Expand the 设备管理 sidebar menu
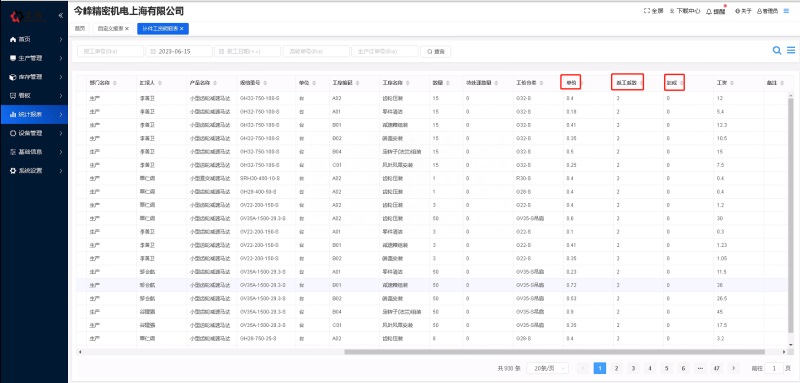The height and width of the screenshot is (383, 800). click(34, 133)
